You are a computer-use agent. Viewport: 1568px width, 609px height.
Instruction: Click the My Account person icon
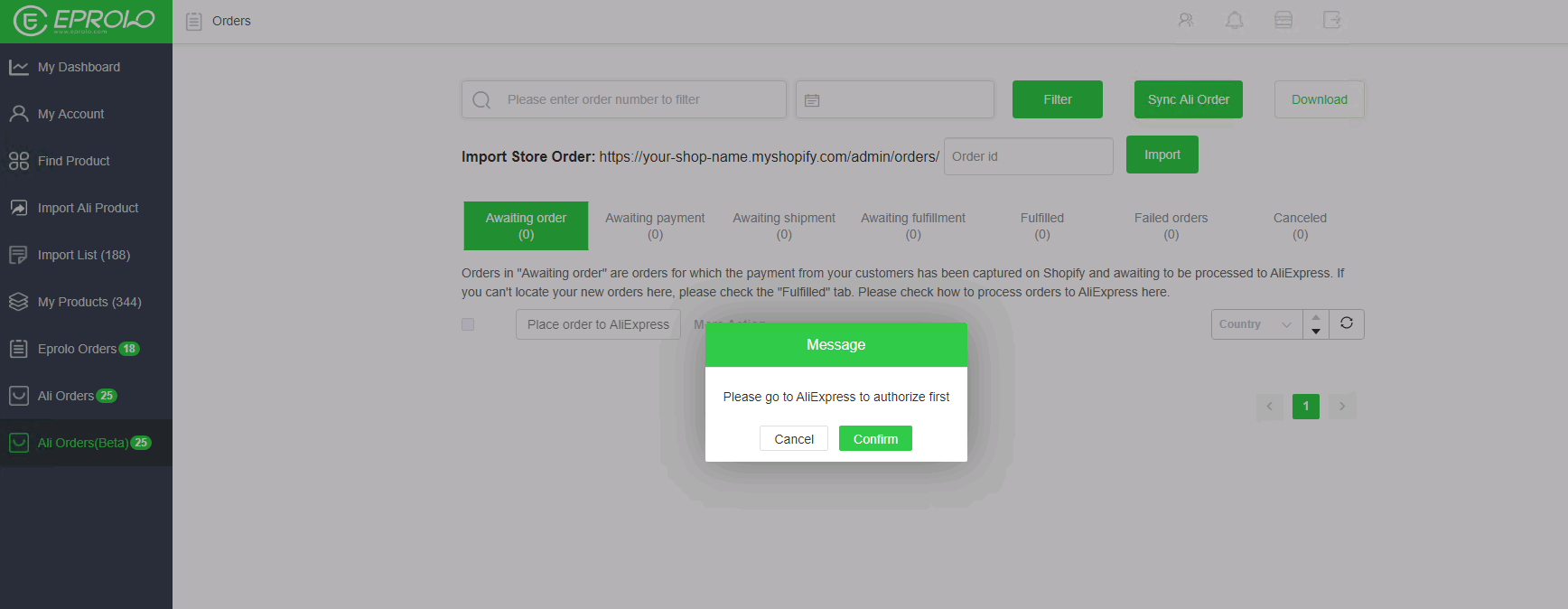[19, 114]
